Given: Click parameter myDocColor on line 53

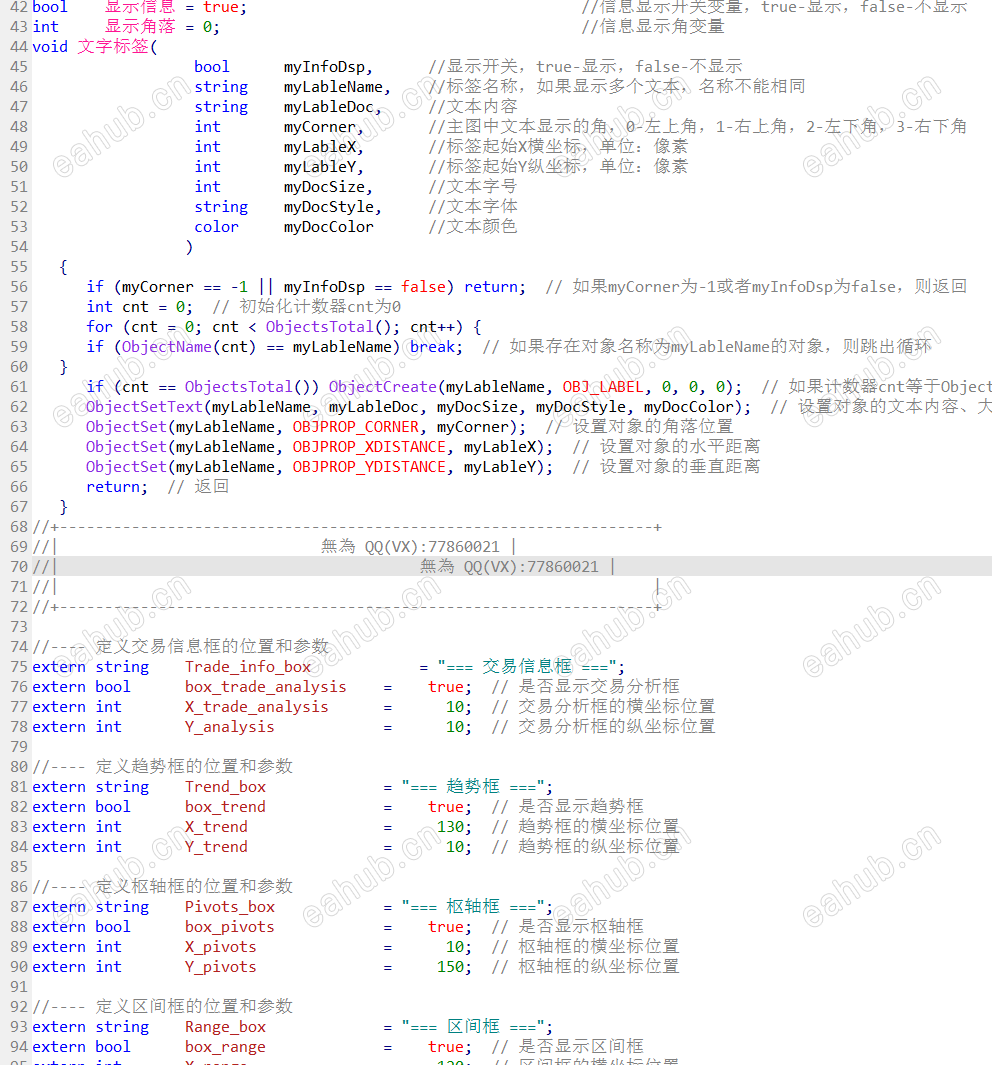Looking at the screenshot, I should (x=329, y=227).
